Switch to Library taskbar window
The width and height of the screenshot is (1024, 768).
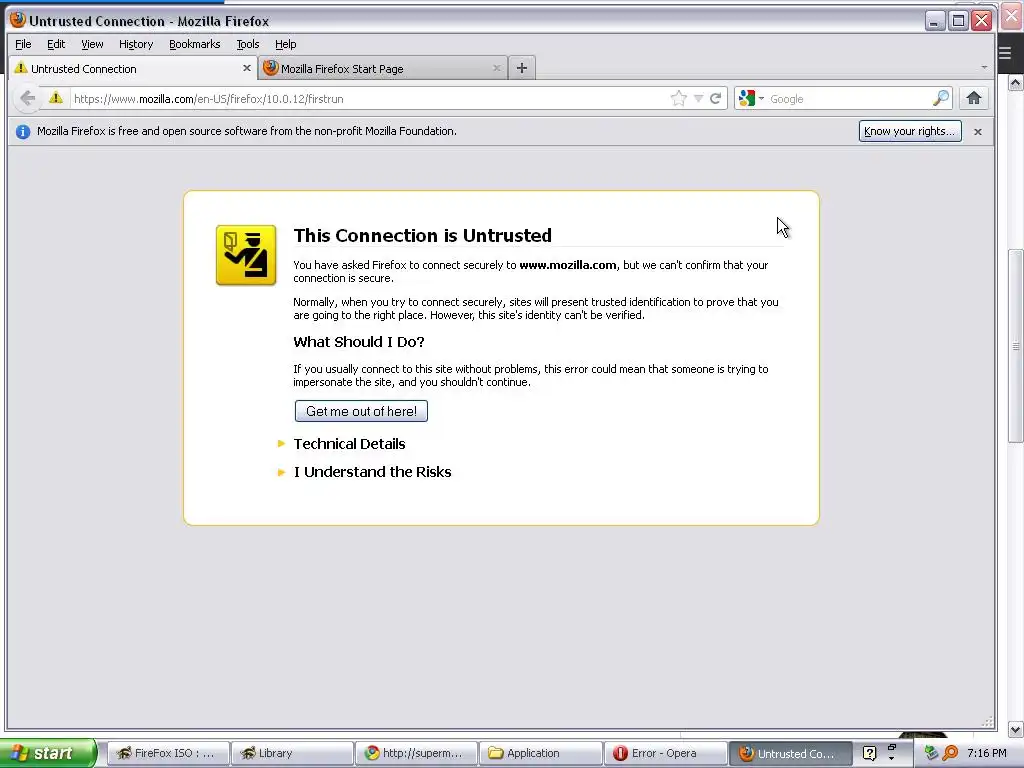click(x=292, y=753)
